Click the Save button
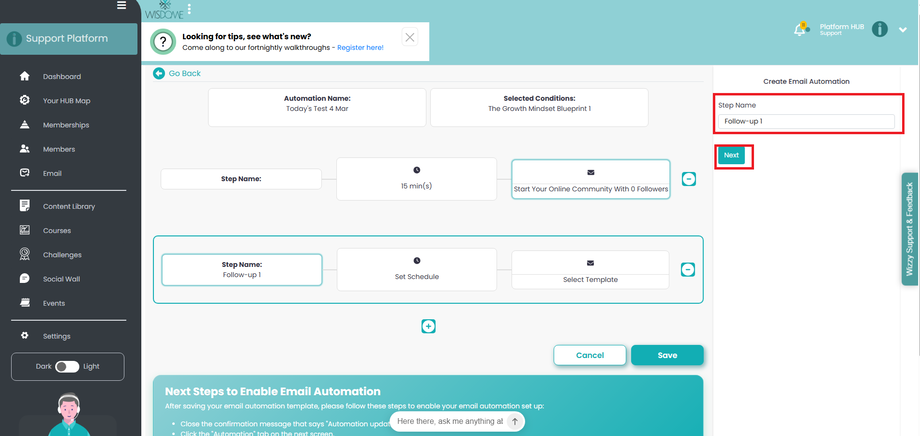 (x=667, y=355)
